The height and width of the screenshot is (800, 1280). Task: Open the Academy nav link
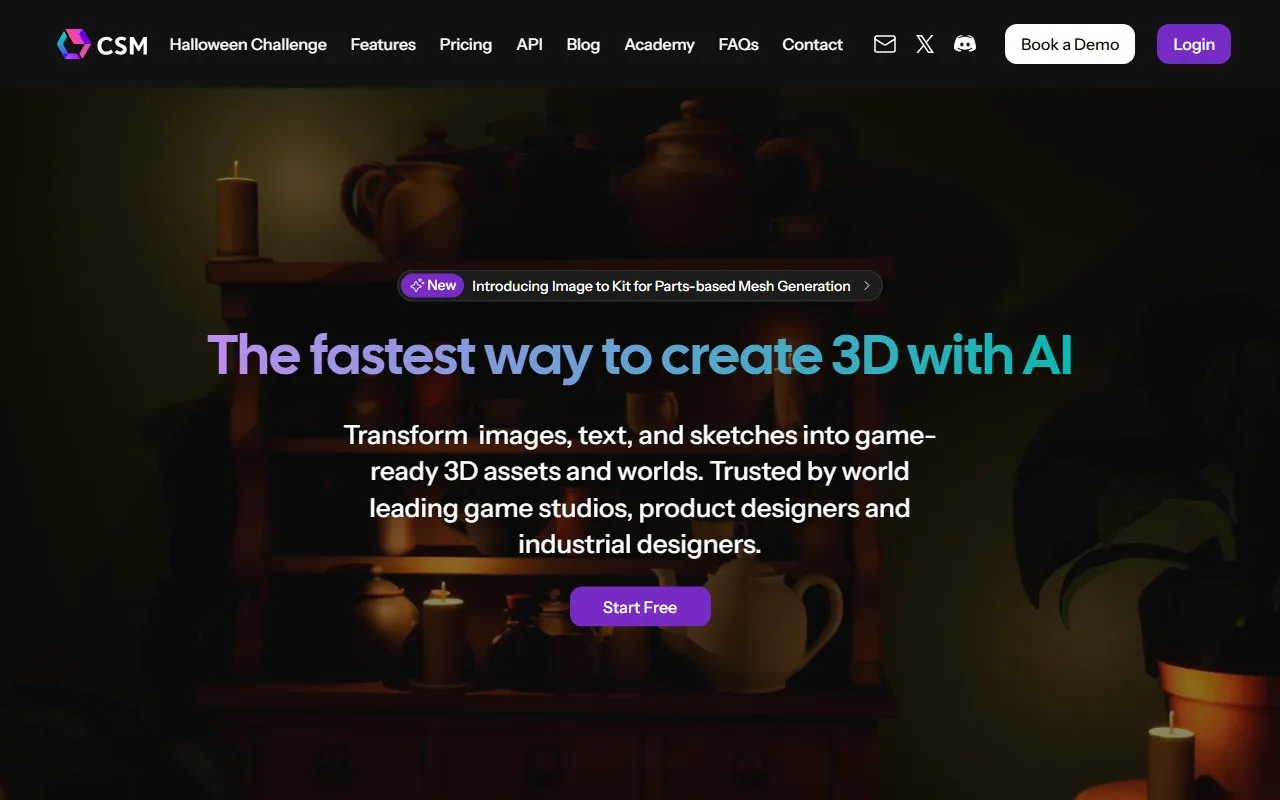point(659,44)
